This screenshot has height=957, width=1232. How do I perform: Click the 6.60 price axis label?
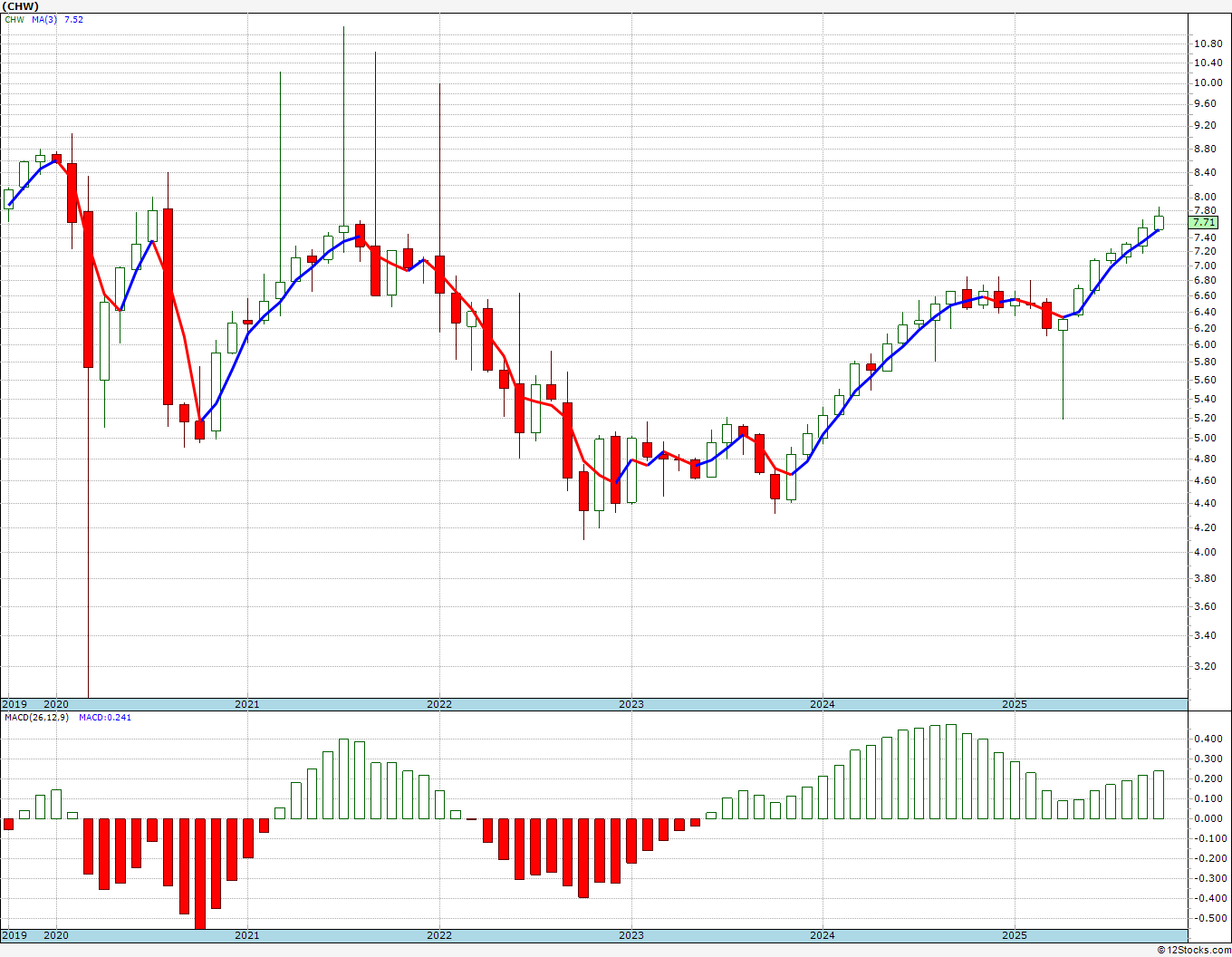(x=1205, y=295)
